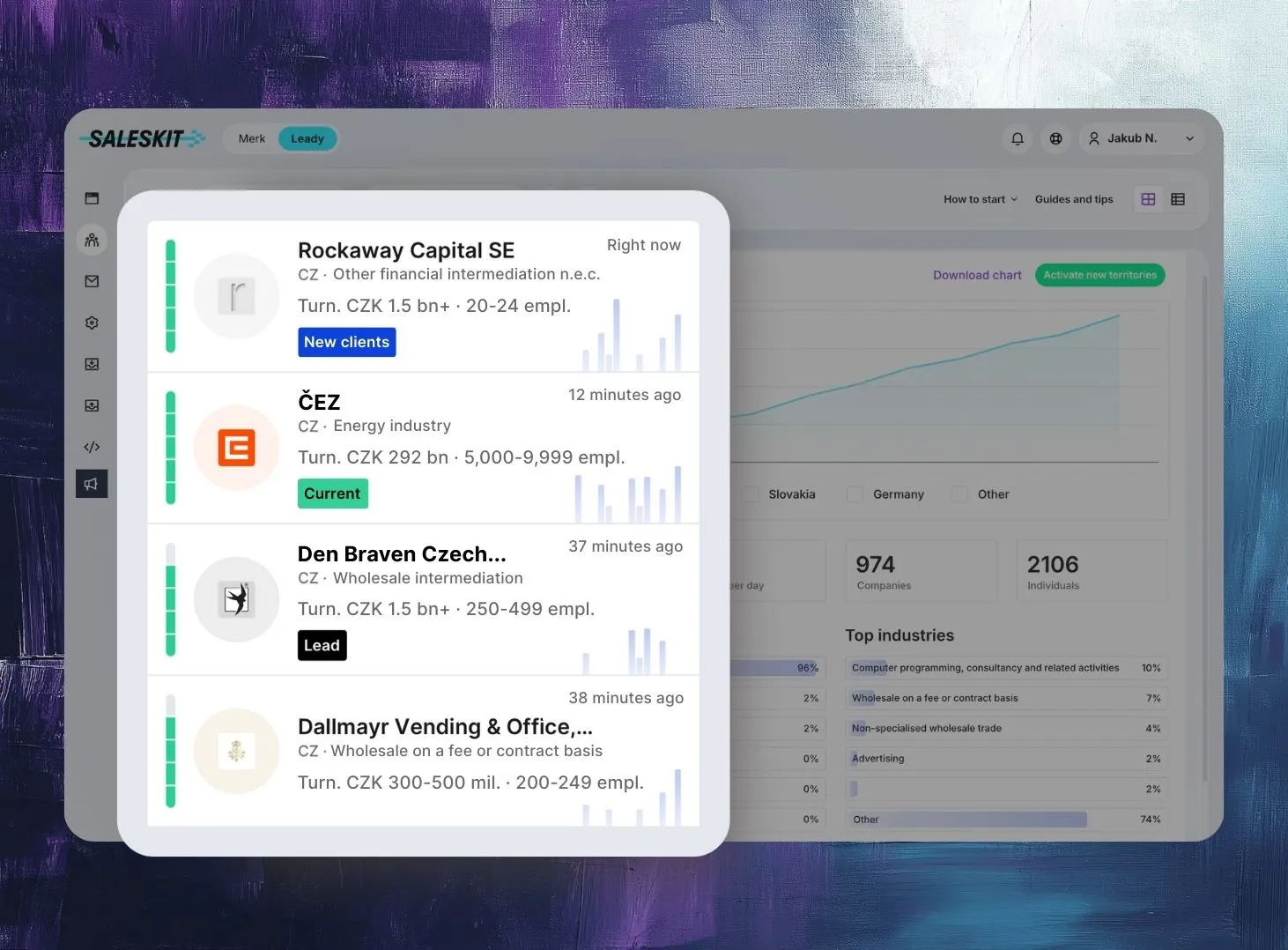Click the 37 minutes ago timestamp
Screen dimensions: 1288x950
(x=625, y=546)
